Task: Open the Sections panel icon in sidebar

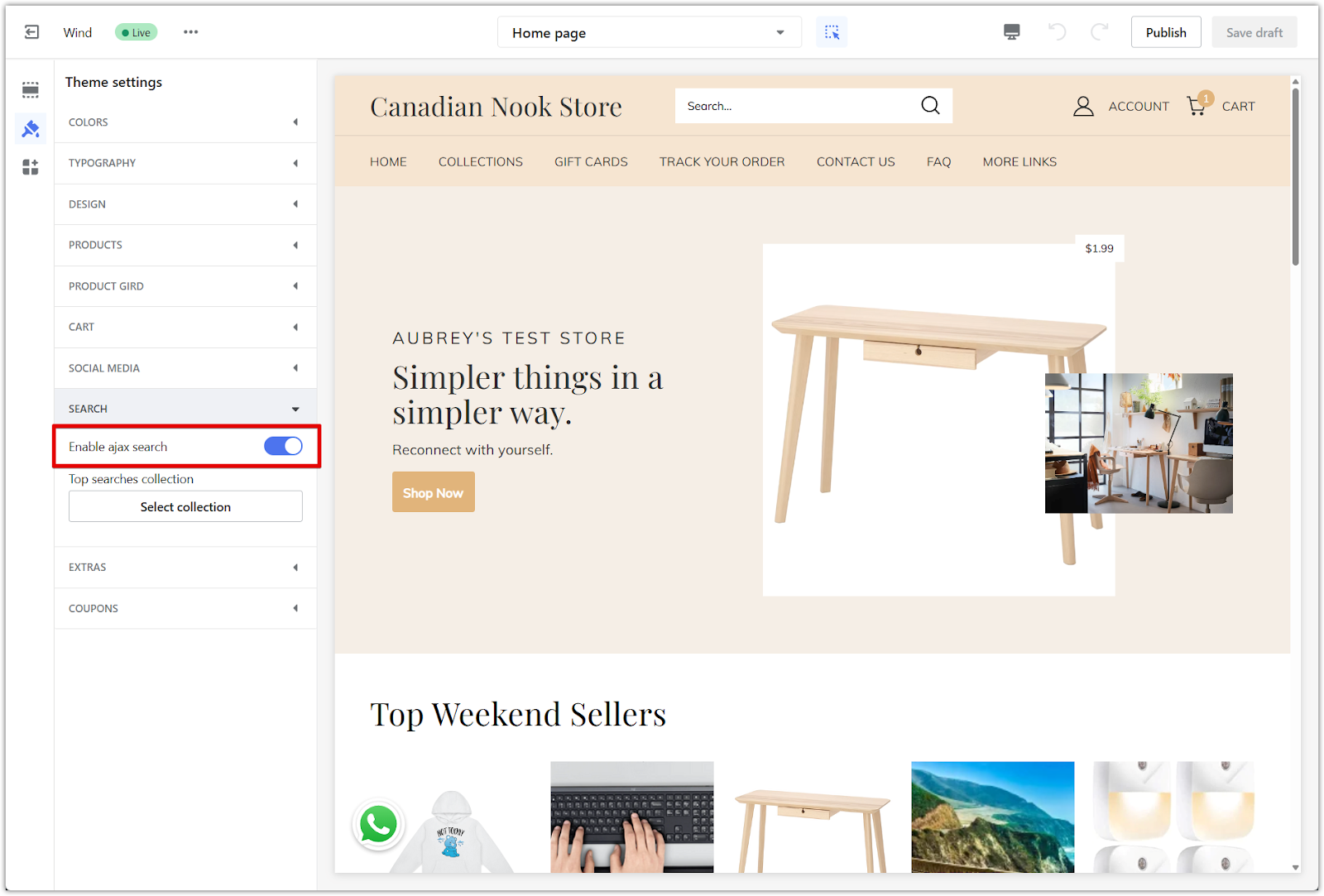Action: [x=31, y=89]
